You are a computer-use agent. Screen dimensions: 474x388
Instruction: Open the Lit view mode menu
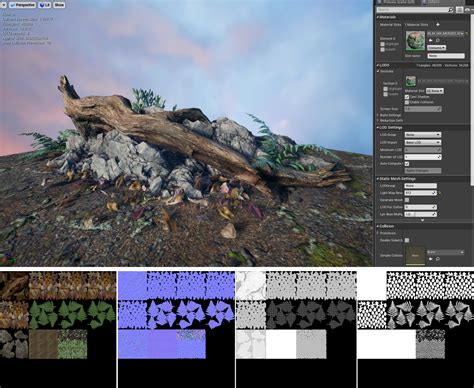tap(44, 5)
